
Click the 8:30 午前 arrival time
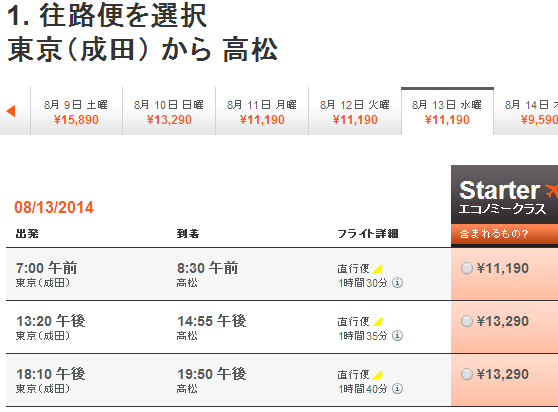coord(207,268)
